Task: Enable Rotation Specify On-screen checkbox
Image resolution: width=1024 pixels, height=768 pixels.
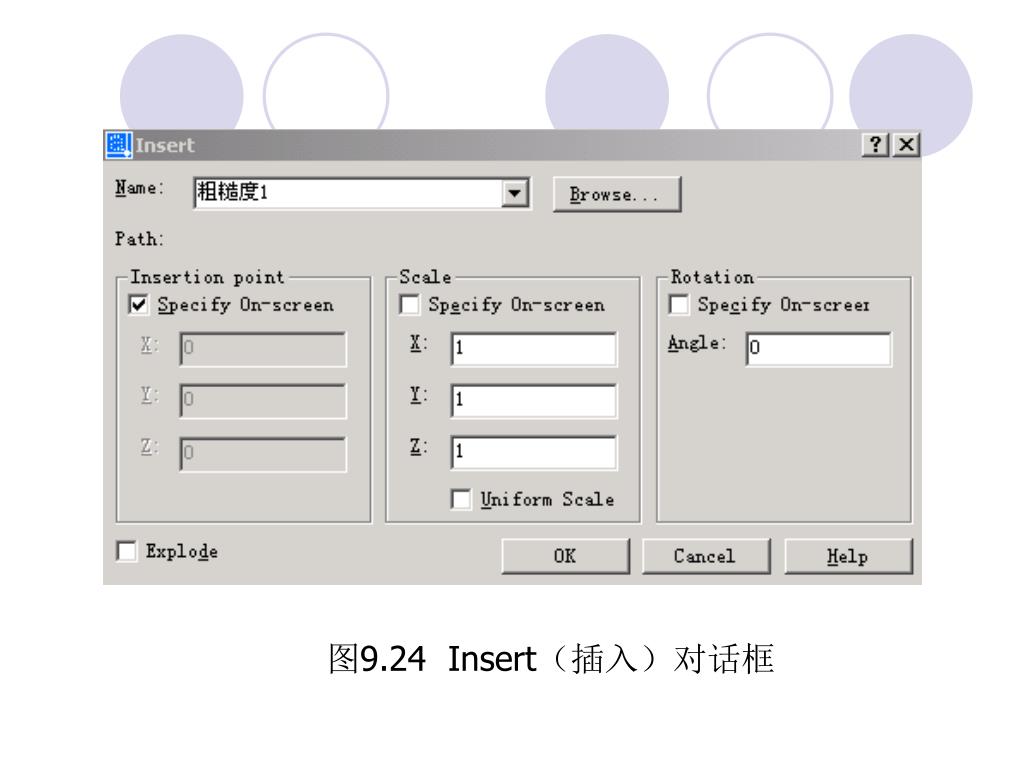Action: 679,305
